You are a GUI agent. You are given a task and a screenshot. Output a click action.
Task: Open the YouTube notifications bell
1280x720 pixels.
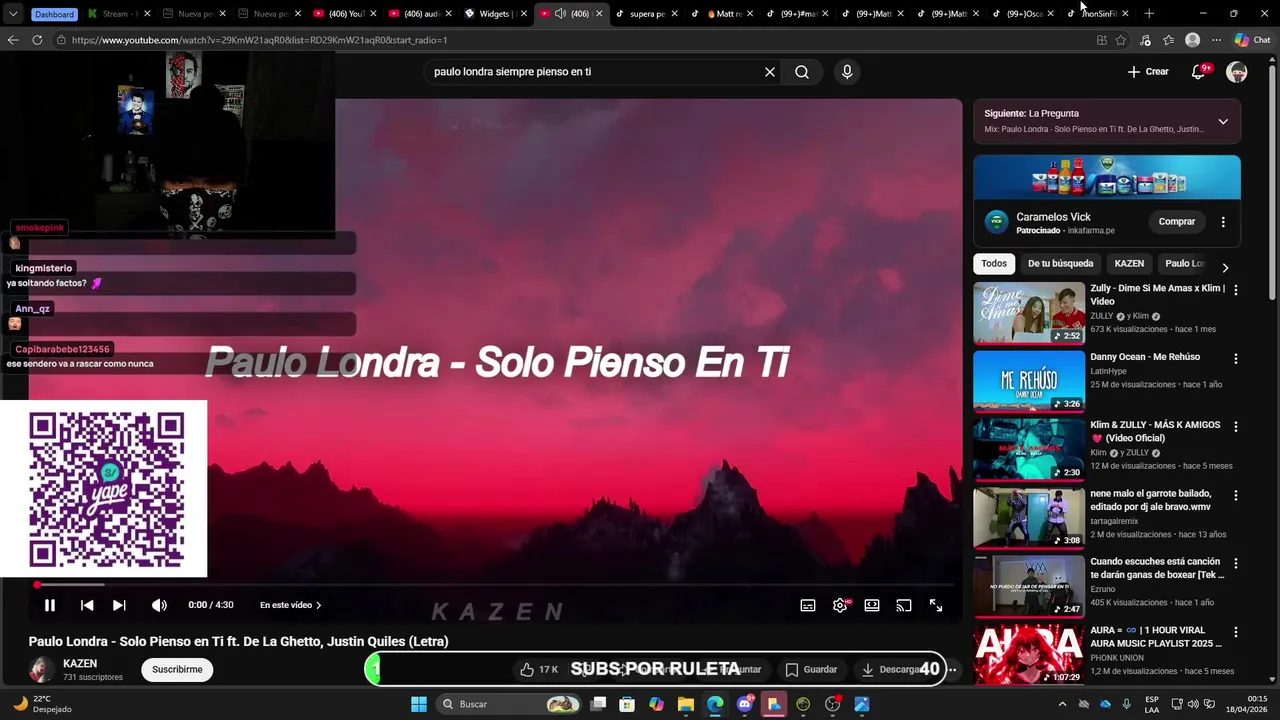click(1198, 72)
